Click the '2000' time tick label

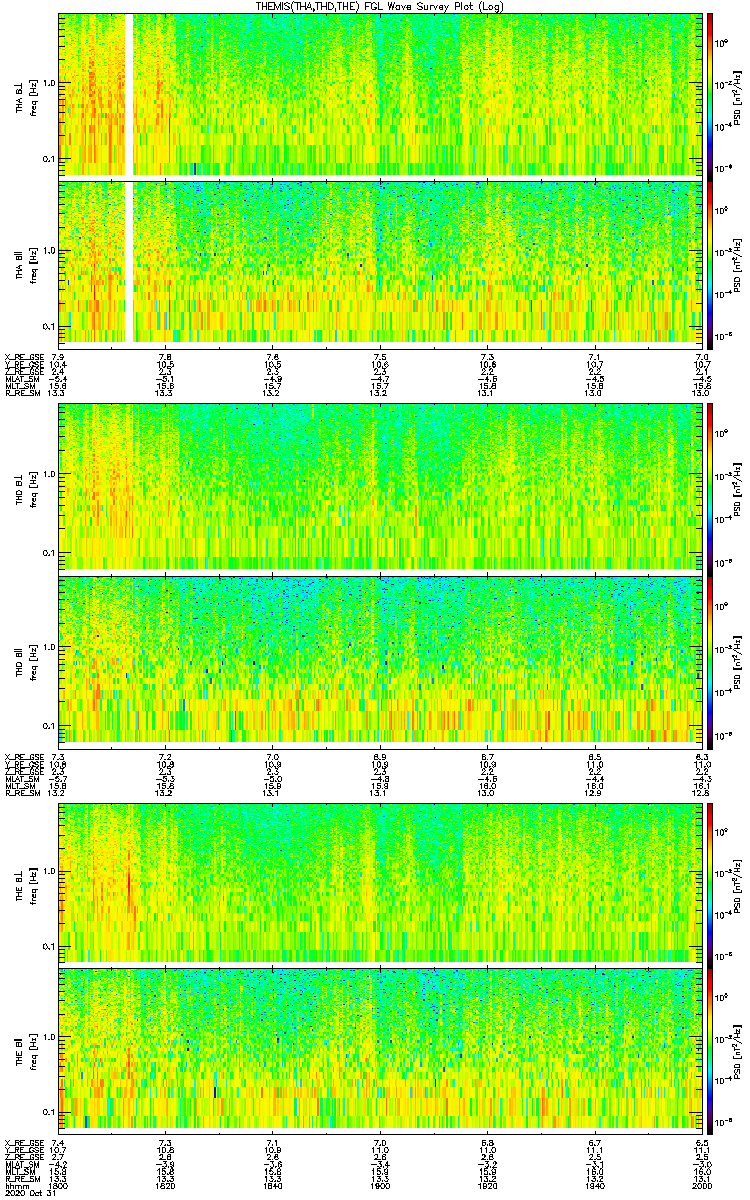coord(700,1185)
